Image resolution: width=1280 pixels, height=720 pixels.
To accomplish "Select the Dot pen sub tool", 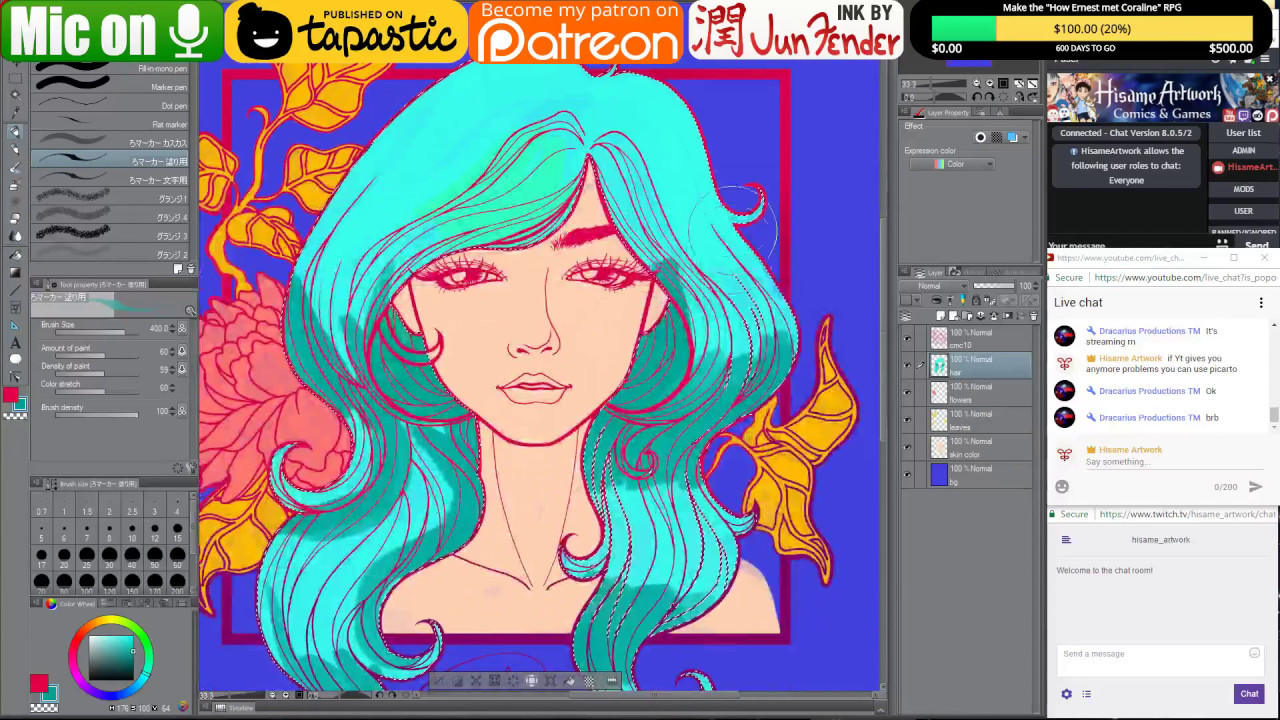I will pyautogui.click(x=113, y=105).
